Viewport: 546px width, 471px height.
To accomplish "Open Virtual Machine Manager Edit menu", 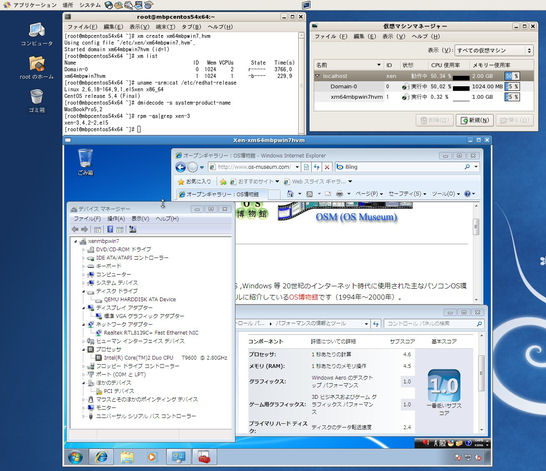I will [x=364, y=36].
